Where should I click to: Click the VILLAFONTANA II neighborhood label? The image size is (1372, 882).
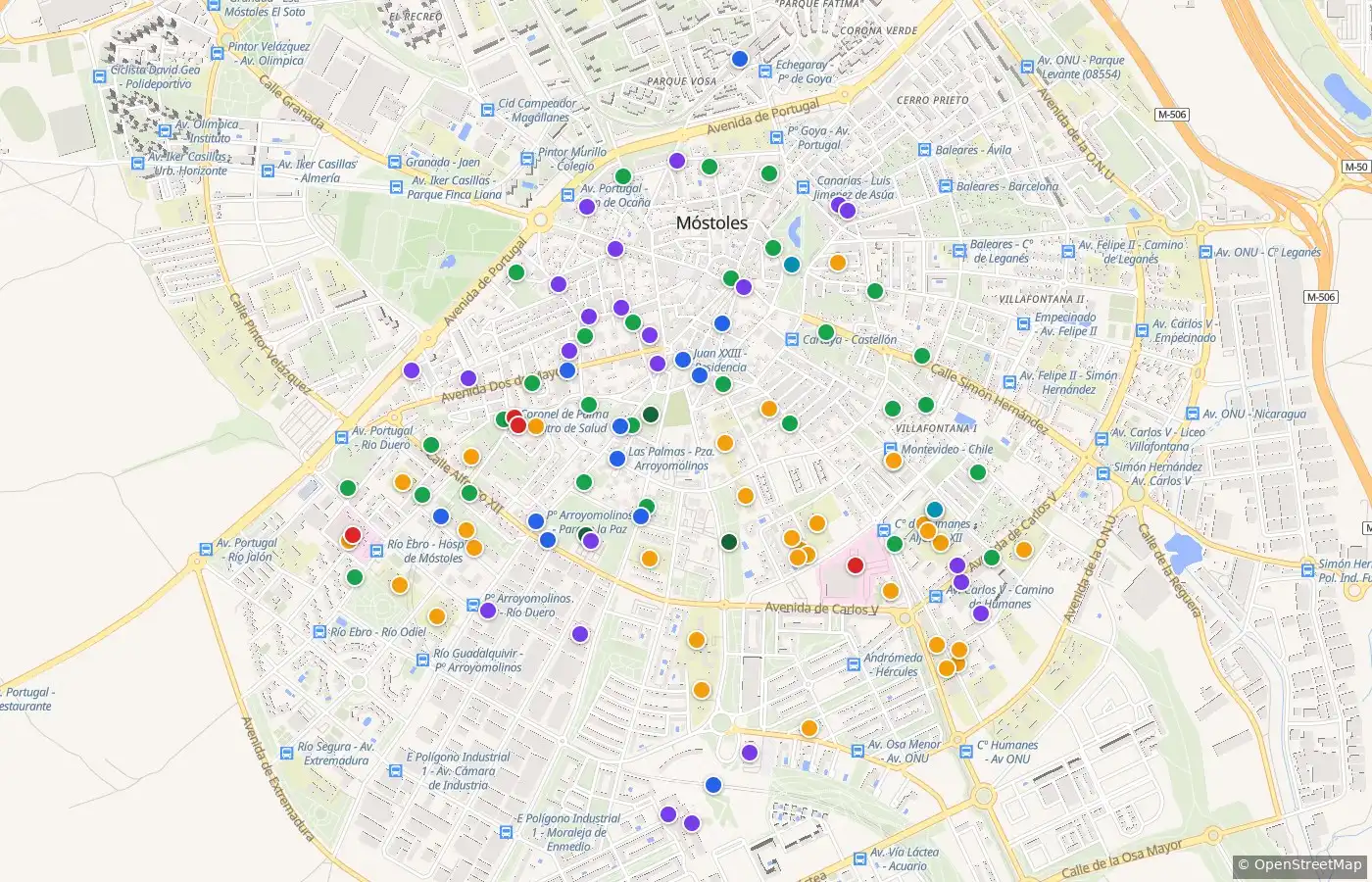click(1042, 299)
